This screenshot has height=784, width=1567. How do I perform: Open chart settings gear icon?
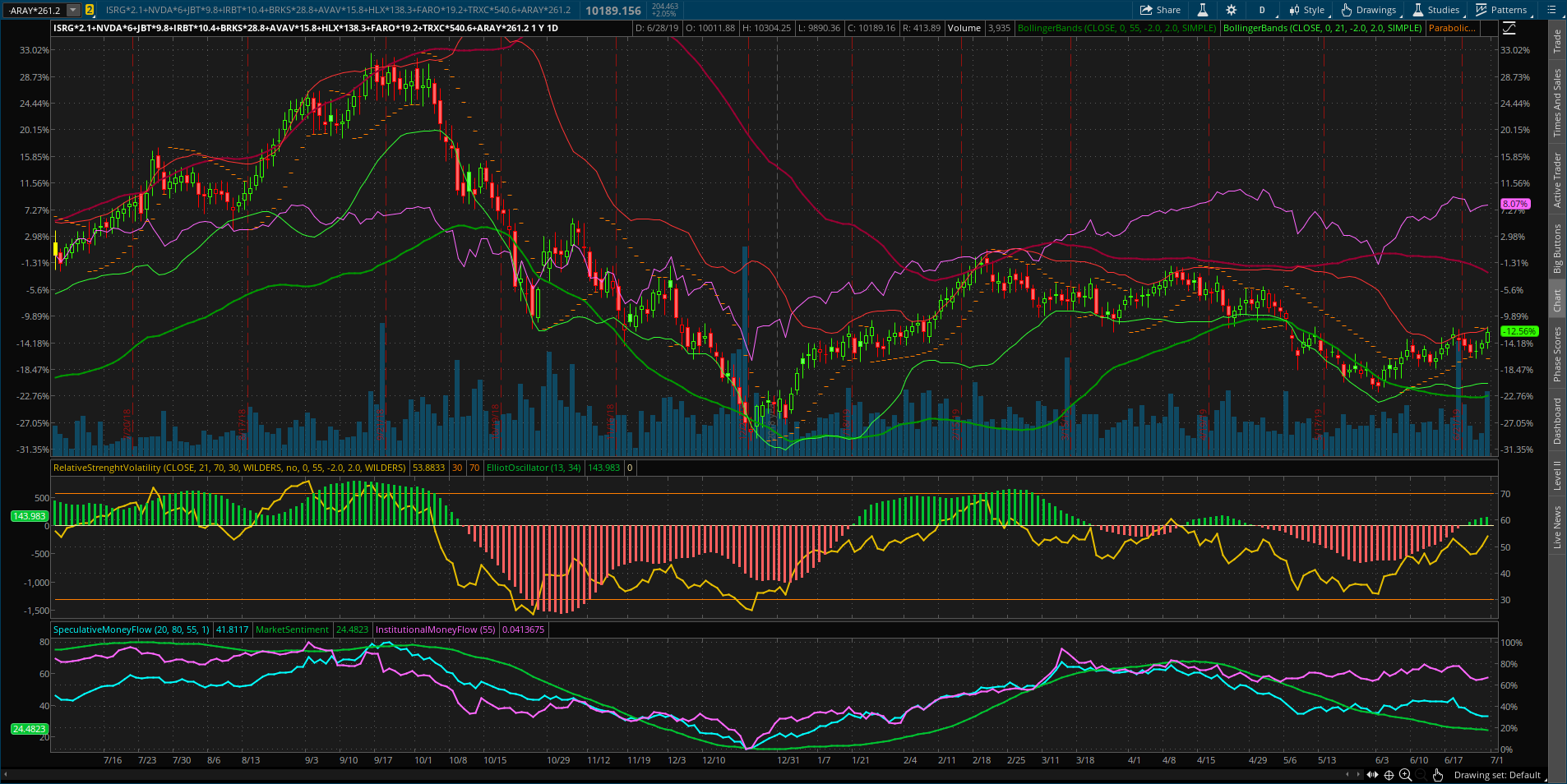(1231, 10)
